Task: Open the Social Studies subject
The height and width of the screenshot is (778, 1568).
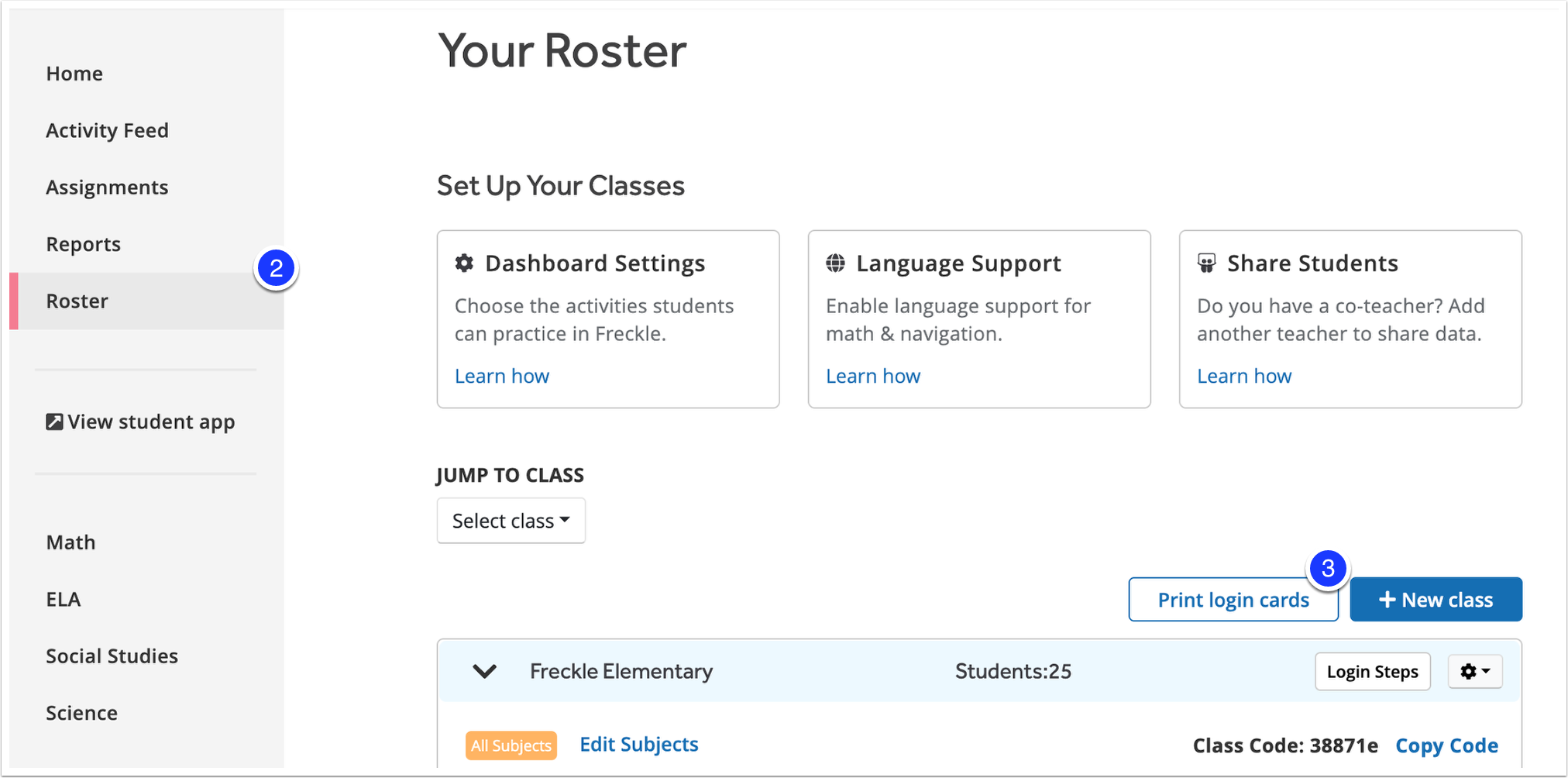Action: 112,656
